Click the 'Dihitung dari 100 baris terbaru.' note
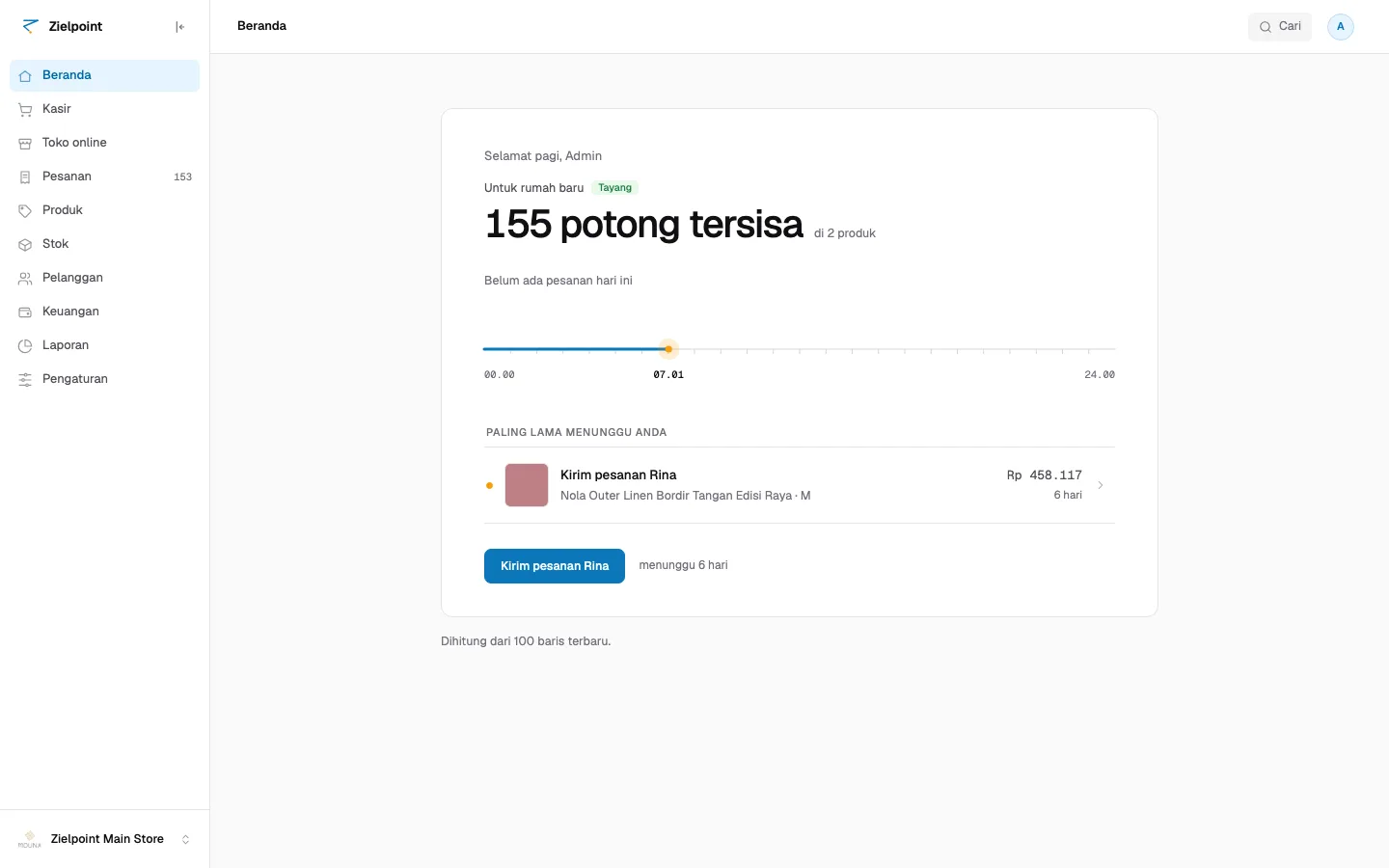Viewport: 1389px width, 868px height. pyautogui.click(x=526, y=641)
